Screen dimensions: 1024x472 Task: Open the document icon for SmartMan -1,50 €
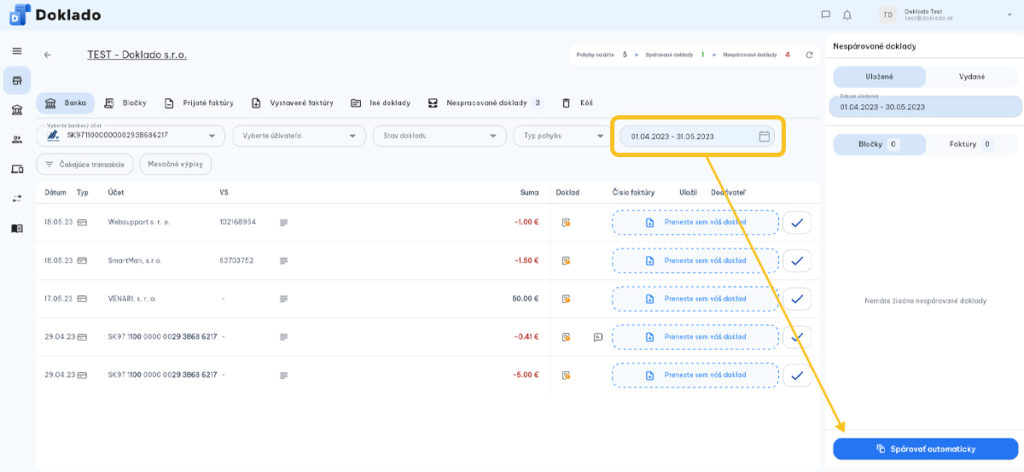pos(566,260)
